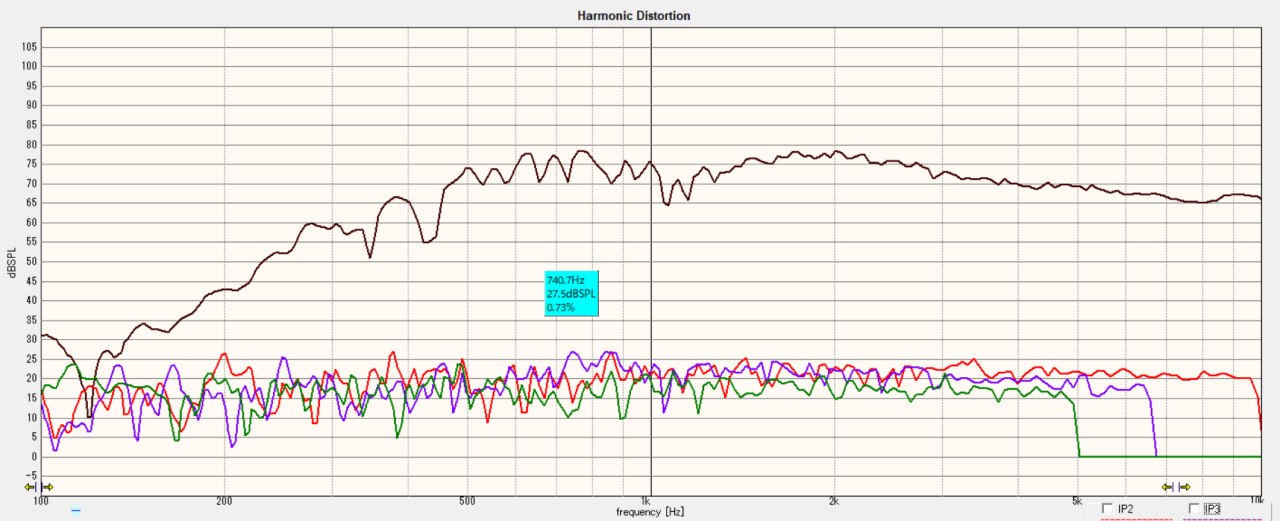Click the small blue dash below the frequency axis
The height and width of the screenshot is (521, 1280).
(76, 510)
